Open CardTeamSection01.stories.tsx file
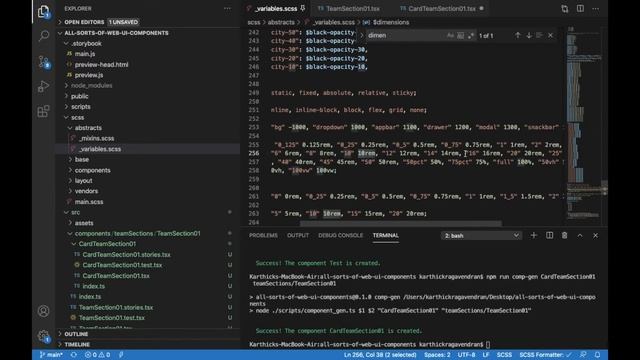This screenshot has height=360, width=640. [x=127, y=255]
